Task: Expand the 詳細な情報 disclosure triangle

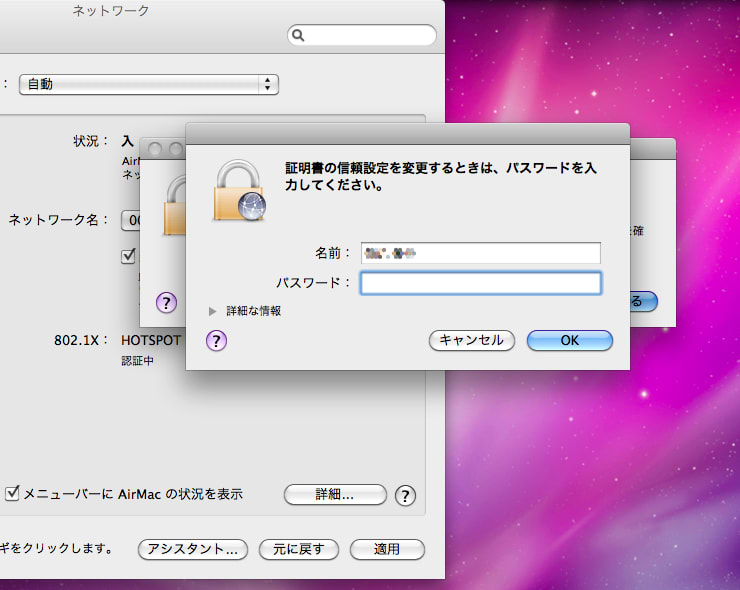Action: [212, 311]
